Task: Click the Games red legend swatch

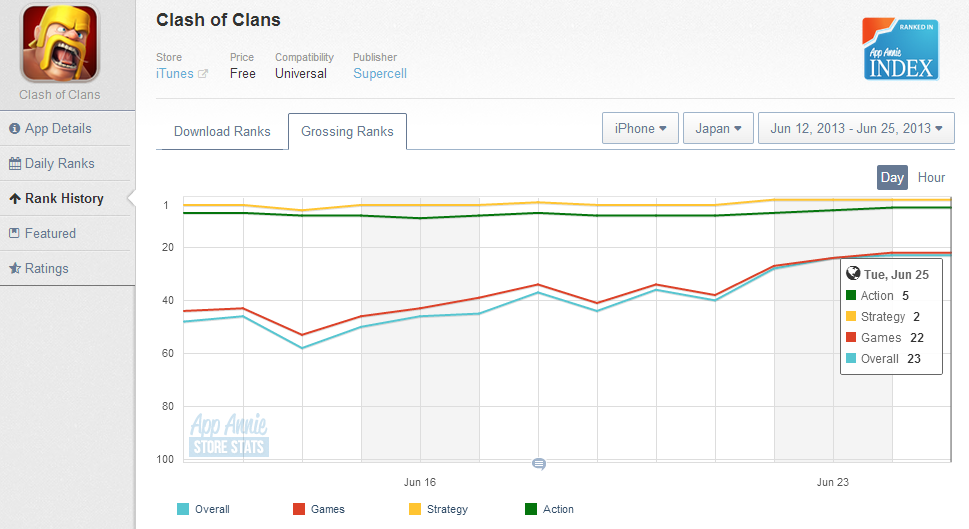Action: [x=299, y=509]
